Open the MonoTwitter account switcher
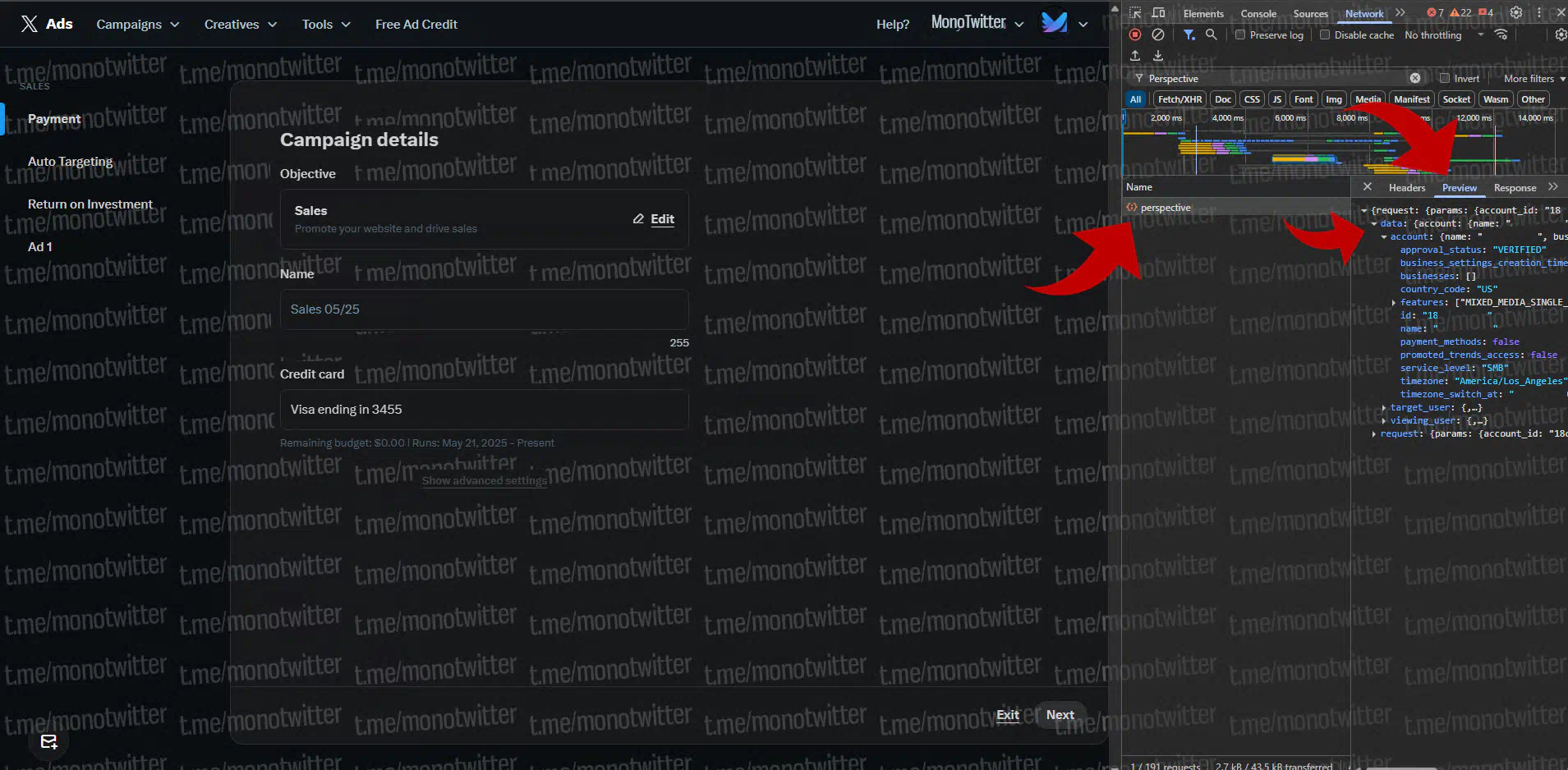The width and height of the screenshot is (1568, 770). point(977,23)
